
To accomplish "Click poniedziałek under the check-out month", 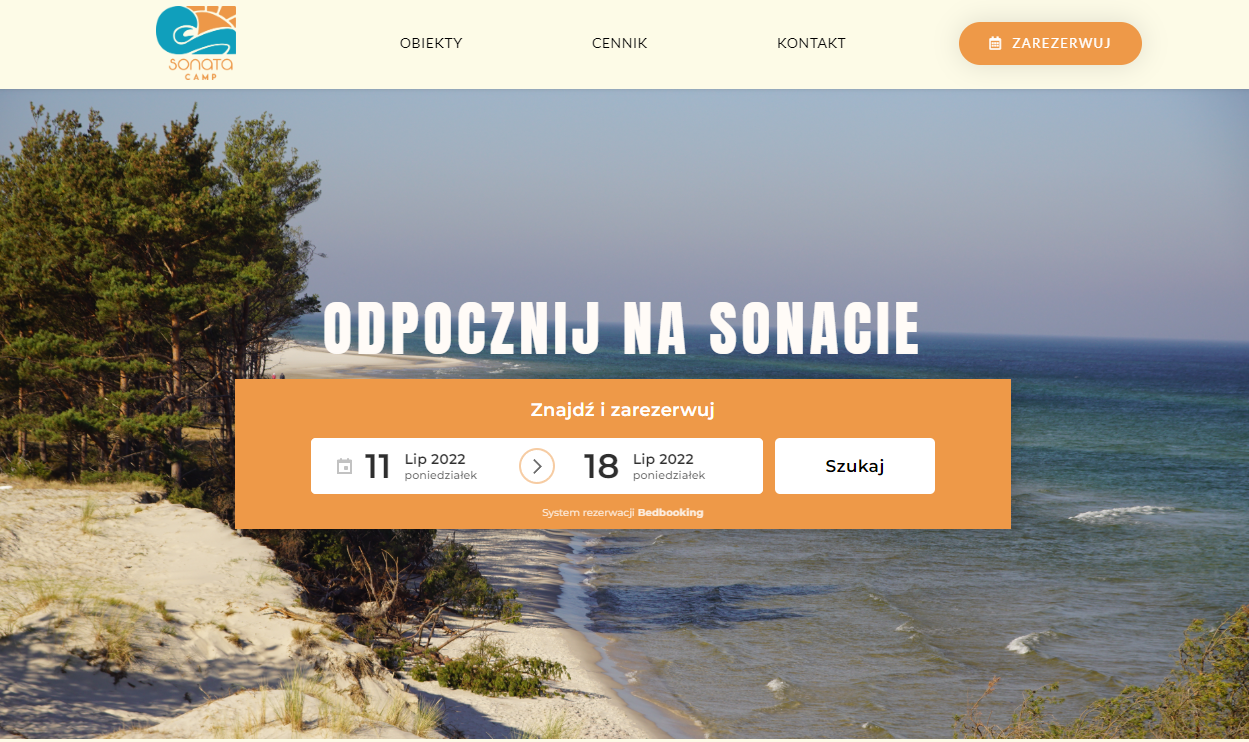I will [x=669, y=476].
